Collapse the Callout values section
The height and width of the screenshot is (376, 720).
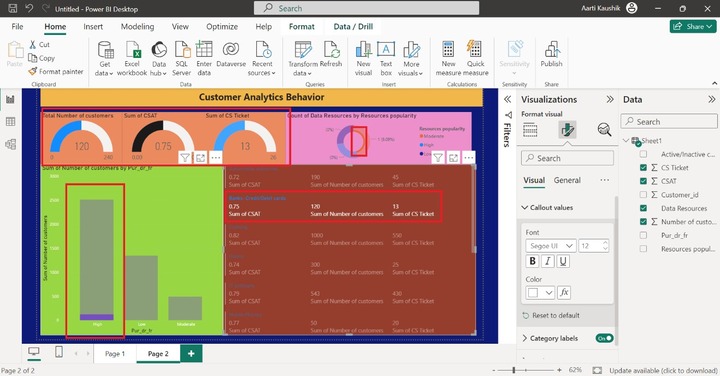pyautogui.click(x=524, y=208)
